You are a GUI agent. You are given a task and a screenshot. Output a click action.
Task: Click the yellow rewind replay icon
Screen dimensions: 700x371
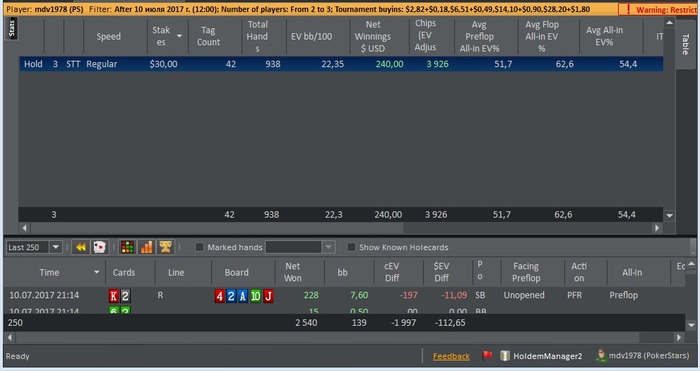tap(81, 247)
